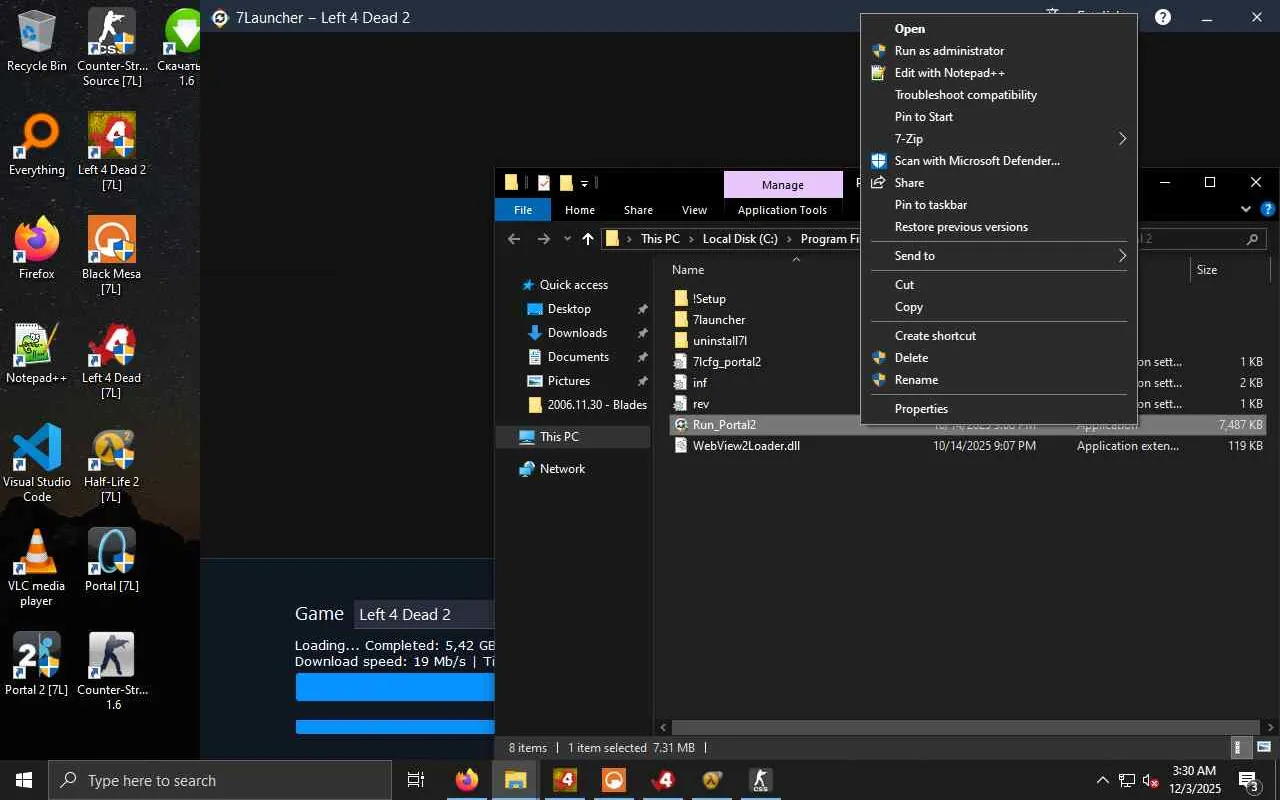
Task: Select Downloads in Quick access
Action: point(577,333)
